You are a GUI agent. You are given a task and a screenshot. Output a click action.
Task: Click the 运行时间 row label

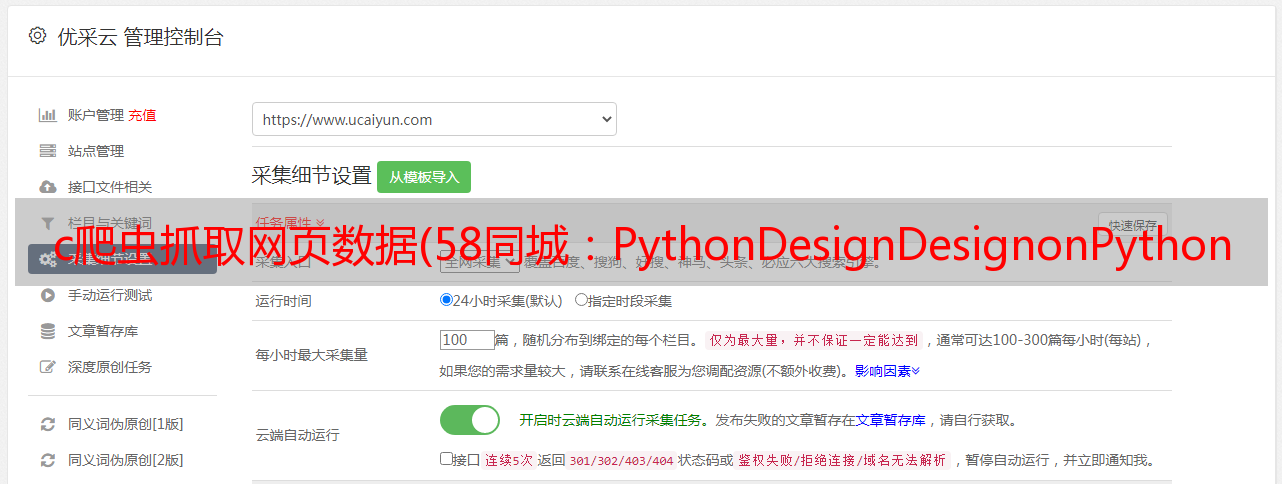[284, 300]
